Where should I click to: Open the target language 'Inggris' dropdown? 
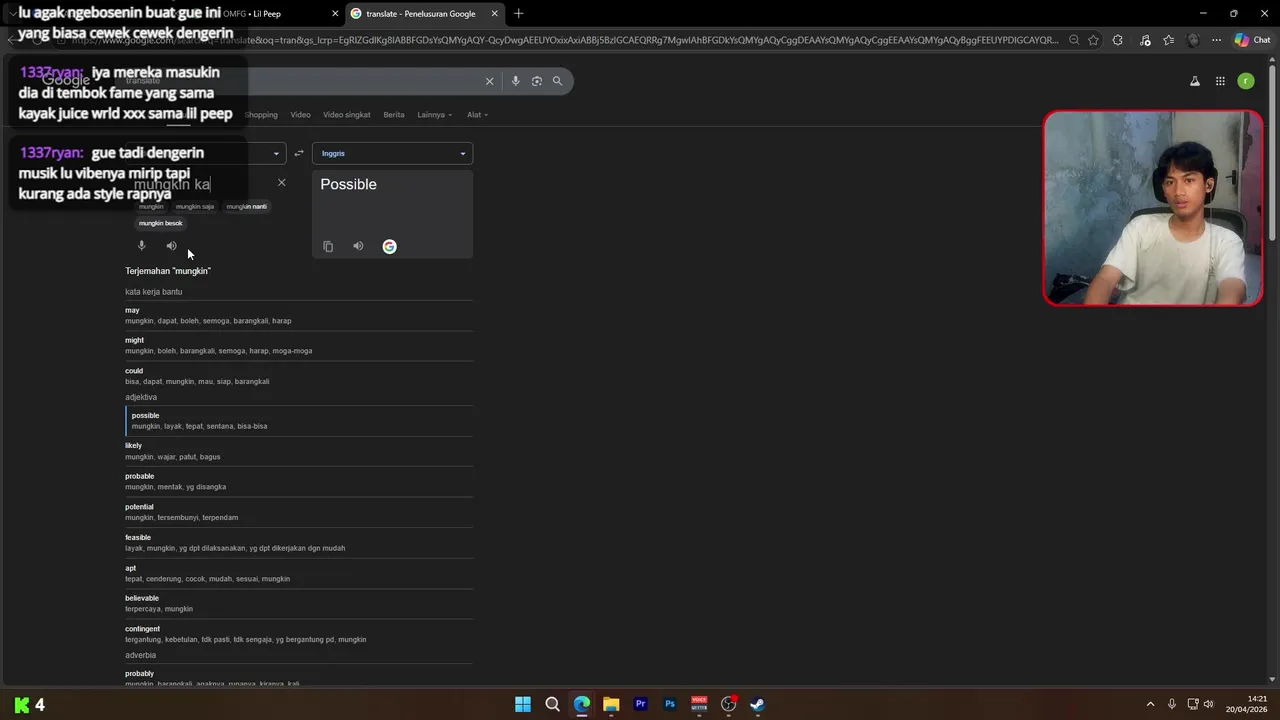(x=392, y=153)
